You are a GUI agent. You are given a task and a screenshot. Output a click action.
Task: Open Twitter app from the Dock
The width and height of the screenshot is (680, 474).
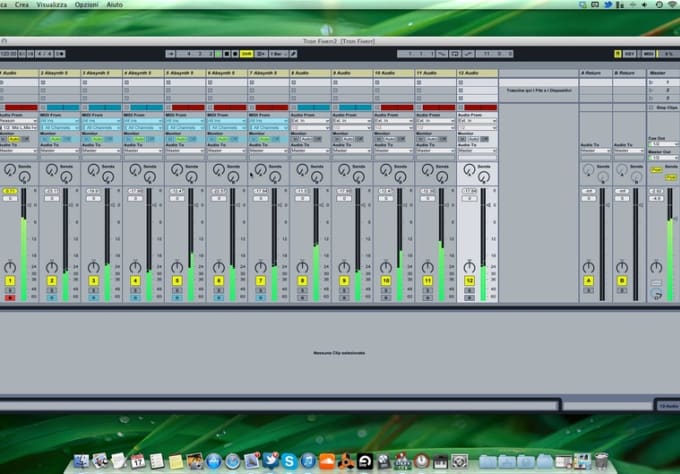click(x=270, y=461)
